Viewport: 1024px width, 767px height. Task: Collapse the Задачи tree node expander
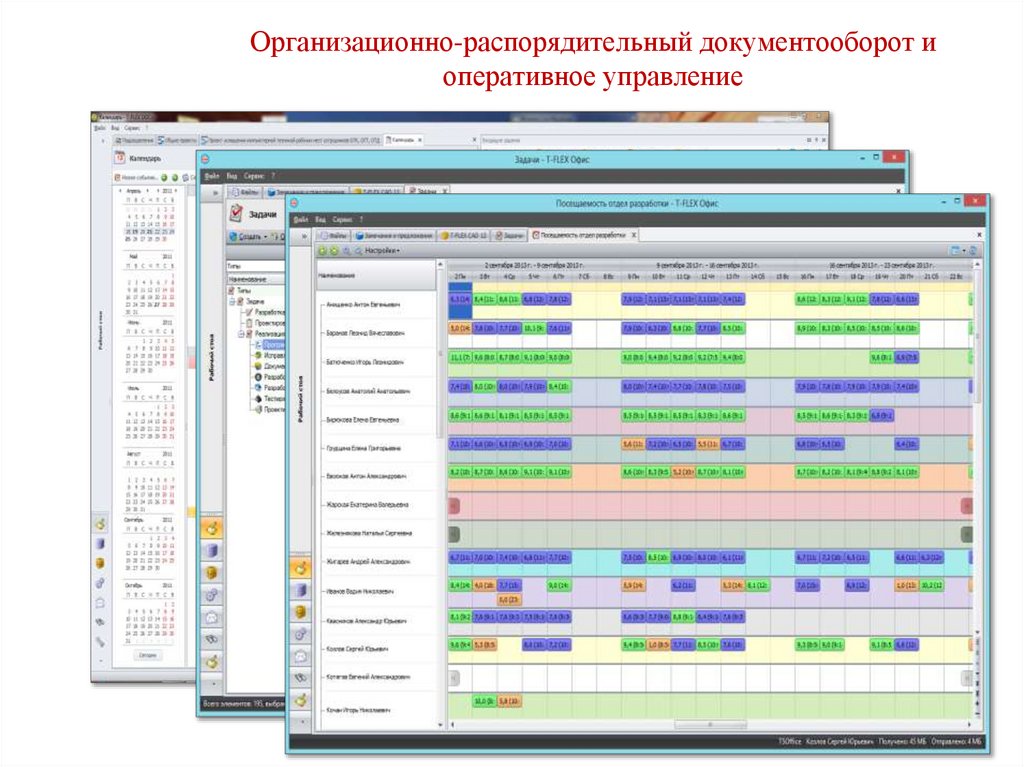click(232, 301)
